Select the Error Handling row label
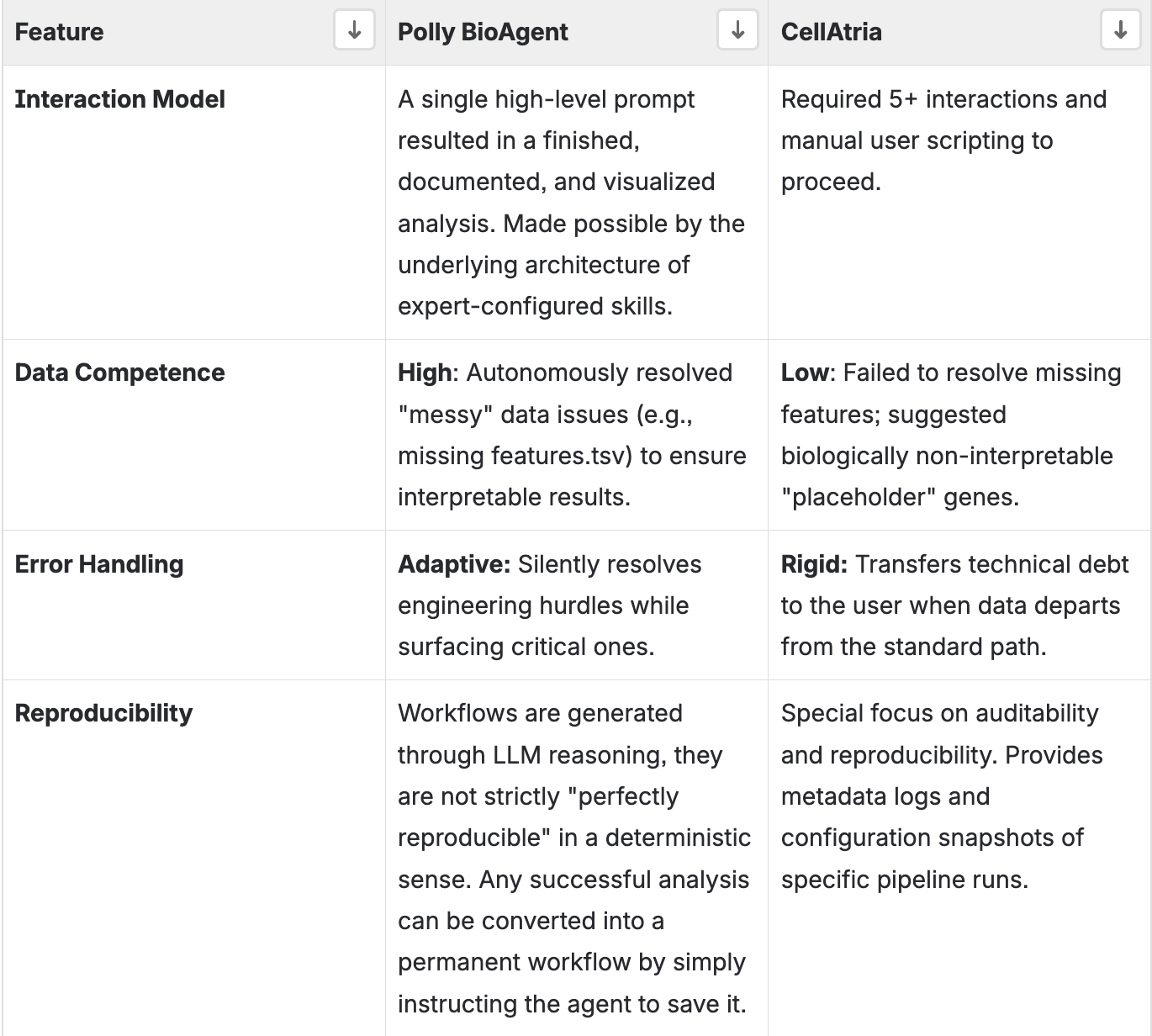Image resolution: width=1152 pixels, height=1036 pixels. [x=99, y=564]
